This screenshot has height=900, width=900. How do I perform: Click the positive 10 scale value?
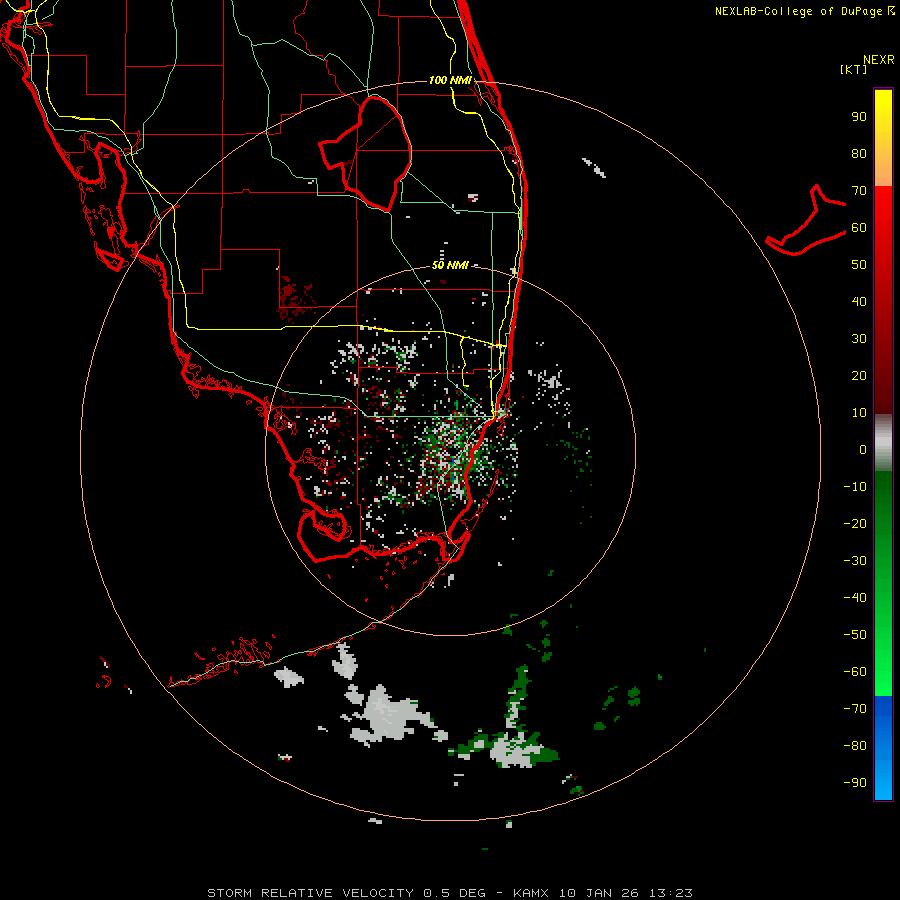859,413
